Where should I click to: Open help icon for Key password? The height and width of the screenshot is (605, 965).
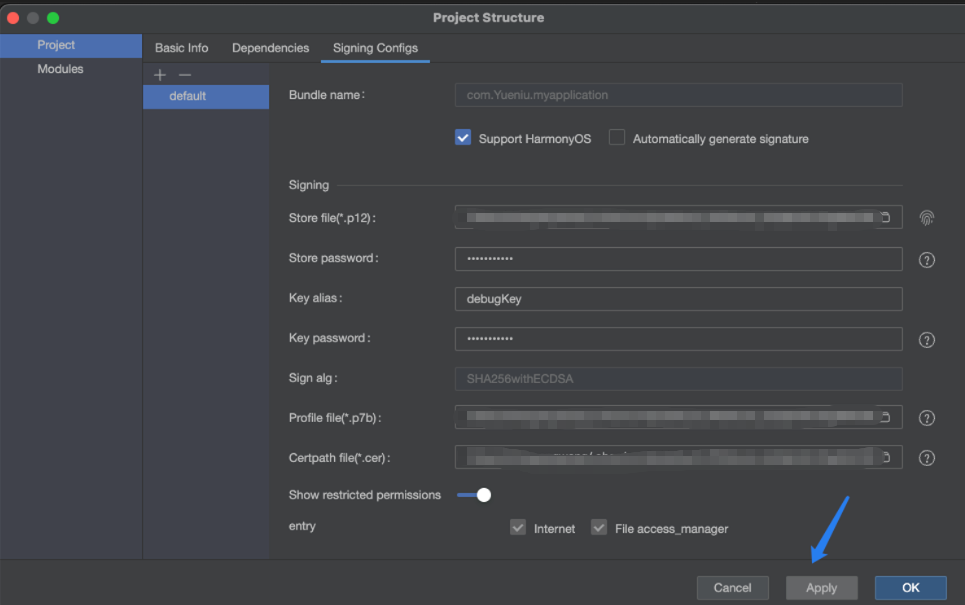(926, 340)
